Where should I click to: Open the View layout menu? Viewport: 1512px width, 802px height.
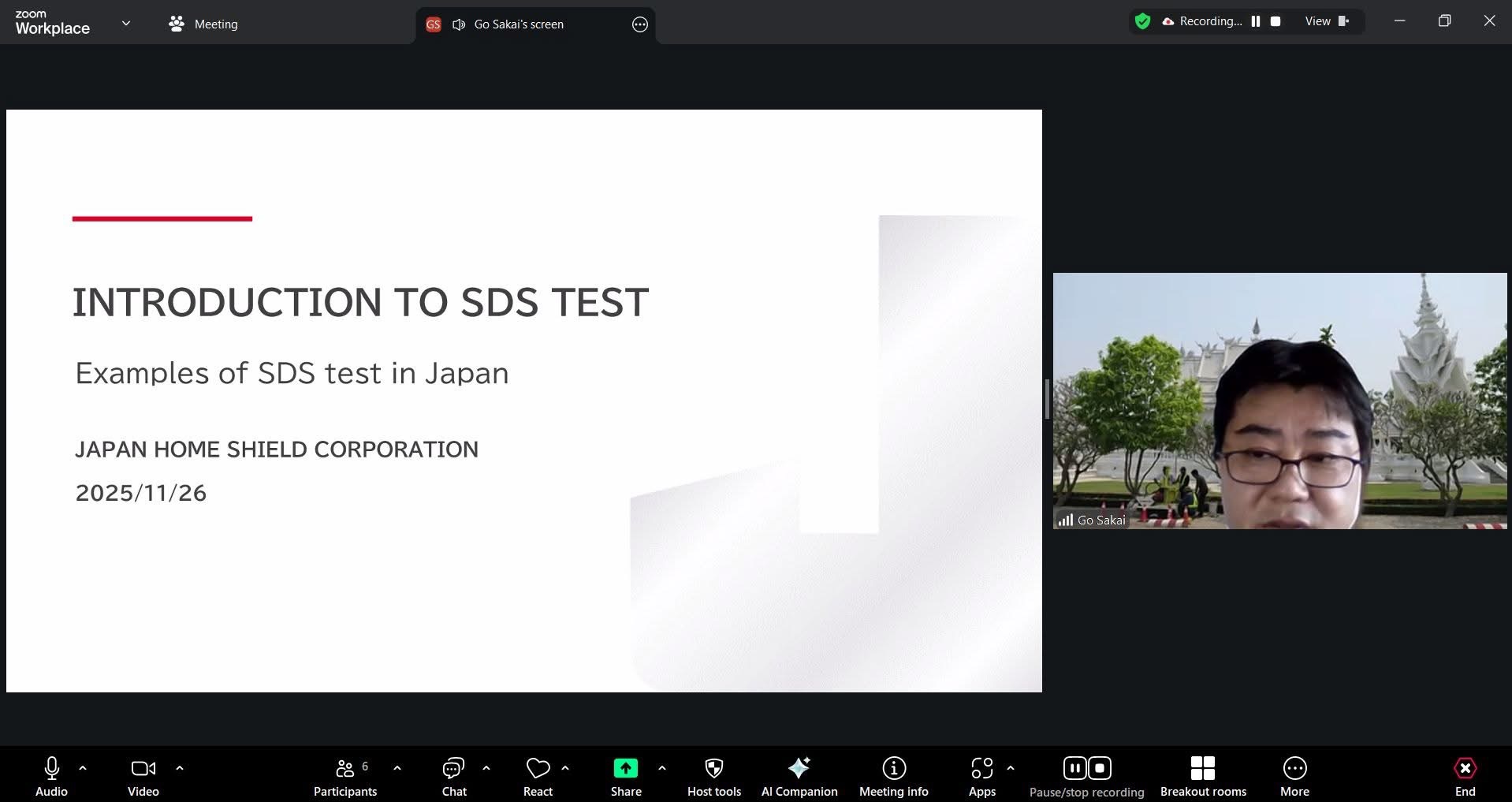pos(1327,22)
